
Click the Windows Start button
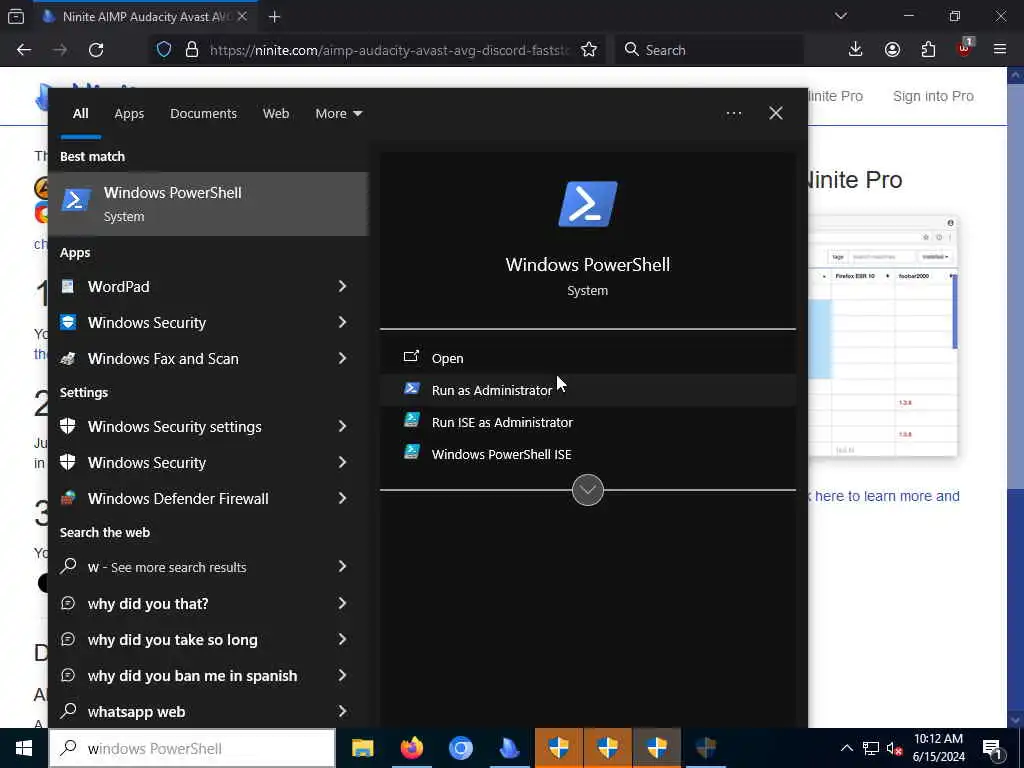24,748
